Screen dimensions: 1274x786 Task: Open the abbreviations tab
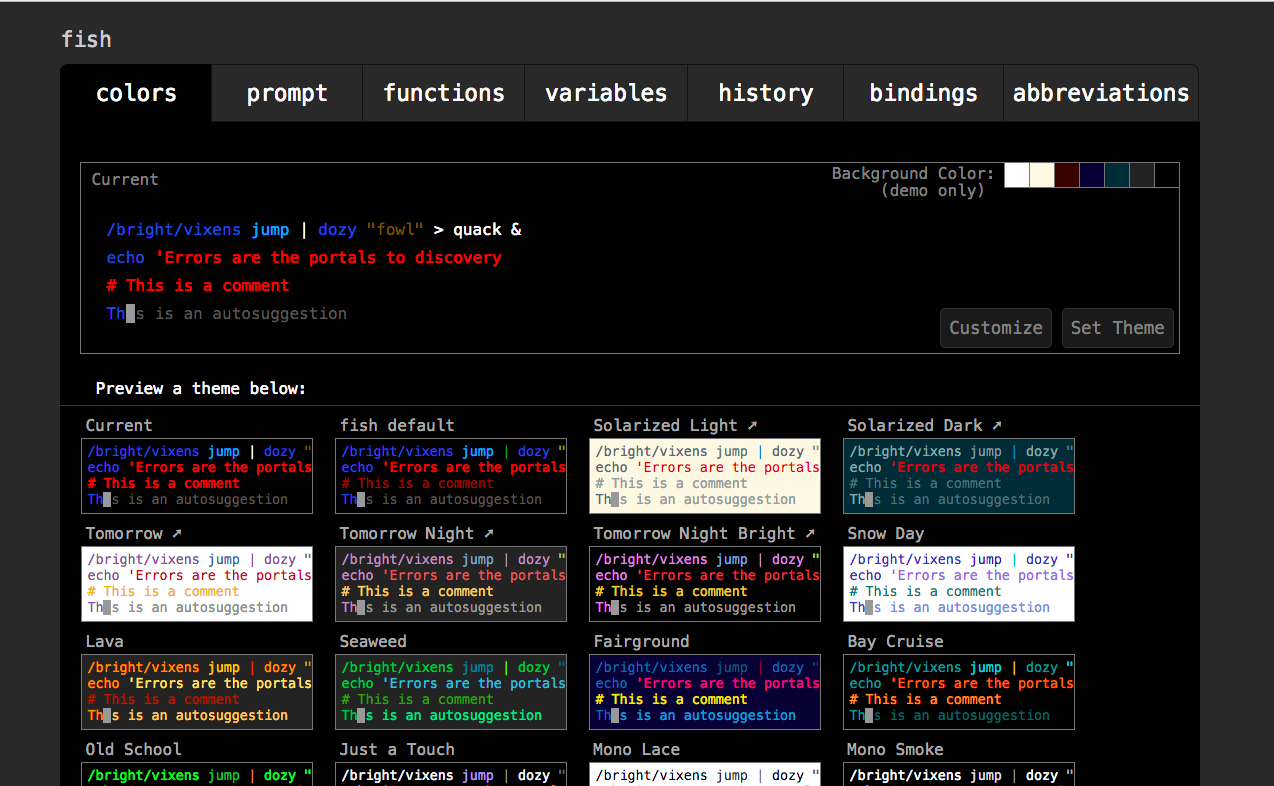1101,93
